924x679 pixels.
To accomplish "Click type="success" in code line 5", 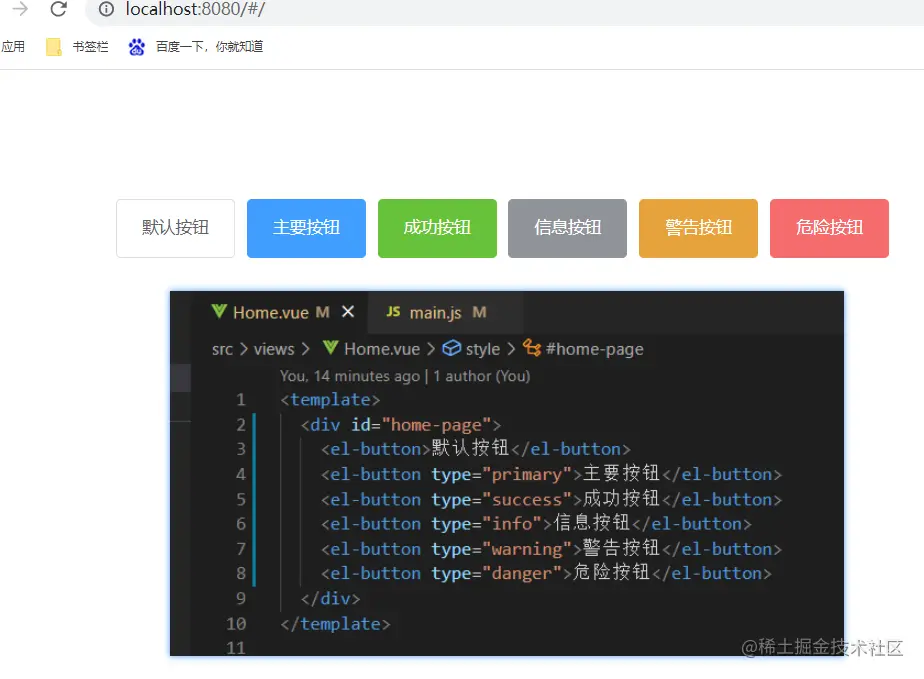I will click(501, 499).
